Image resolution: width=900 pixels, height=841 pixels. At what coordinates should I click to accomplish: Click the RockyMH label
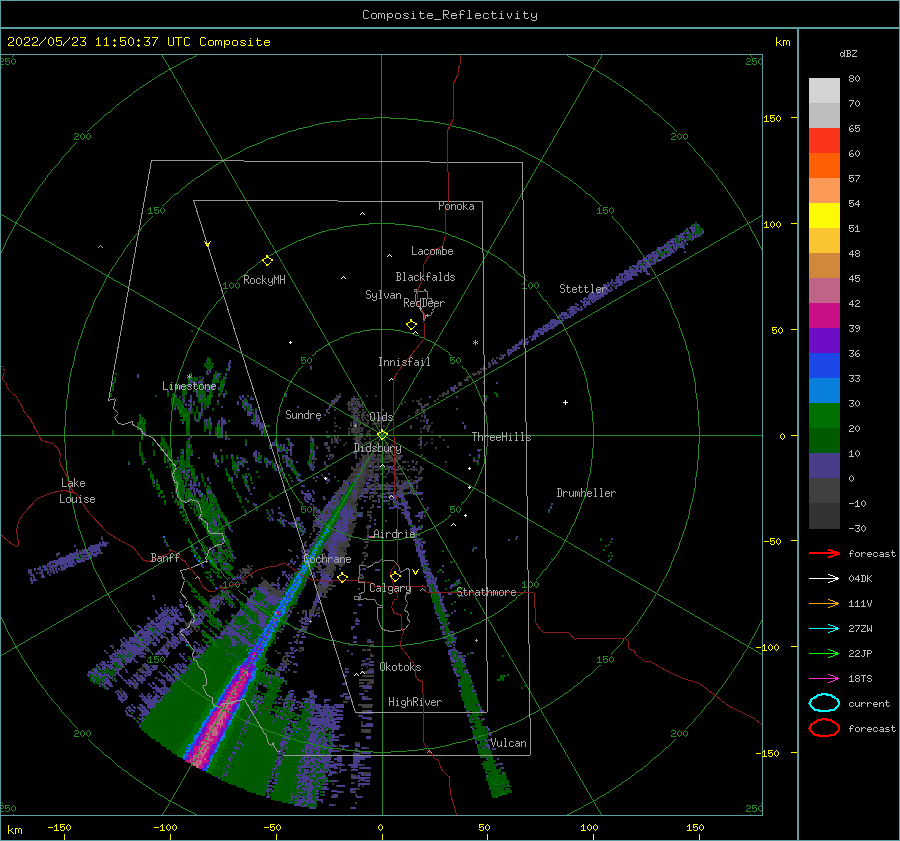(x=264, y=280)
